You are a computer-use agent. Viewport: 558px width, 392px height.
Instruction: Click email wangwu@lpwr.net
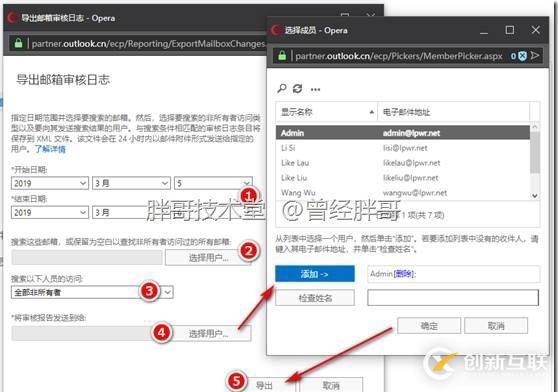(x=415, y=192)
